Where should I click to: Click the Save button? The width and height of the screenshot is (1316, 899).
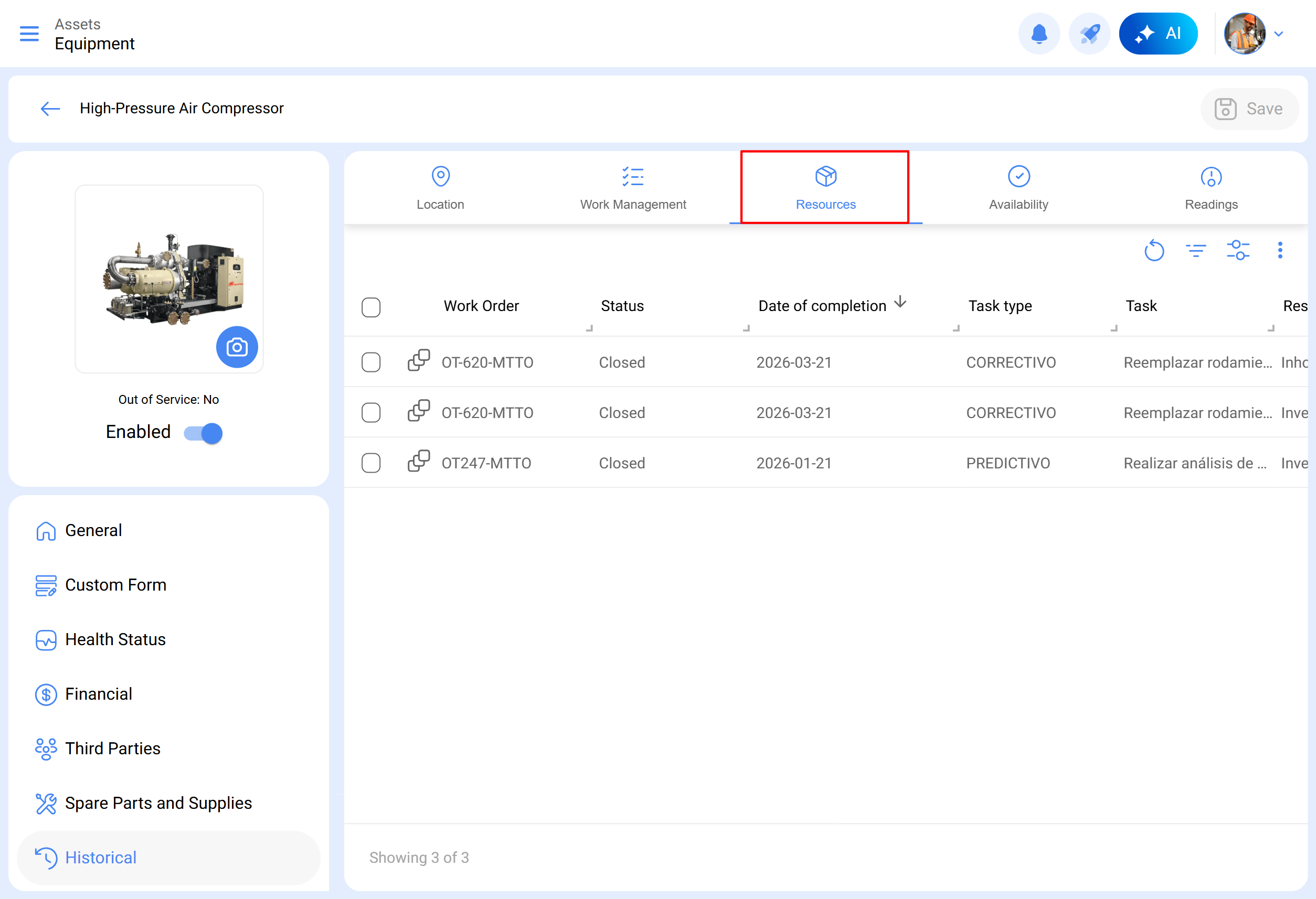[1249, 109]
